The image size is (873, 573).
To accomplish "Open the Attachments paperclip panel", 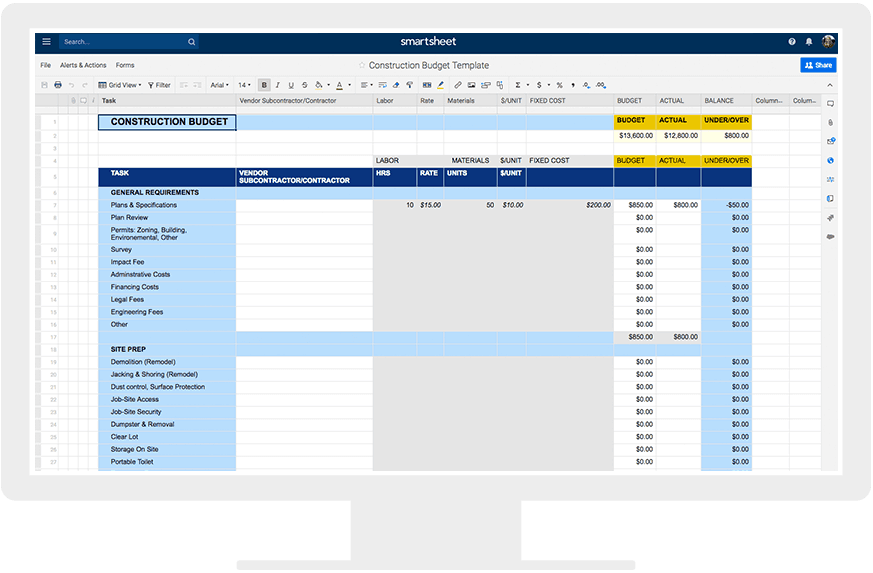I will point(830,122).
